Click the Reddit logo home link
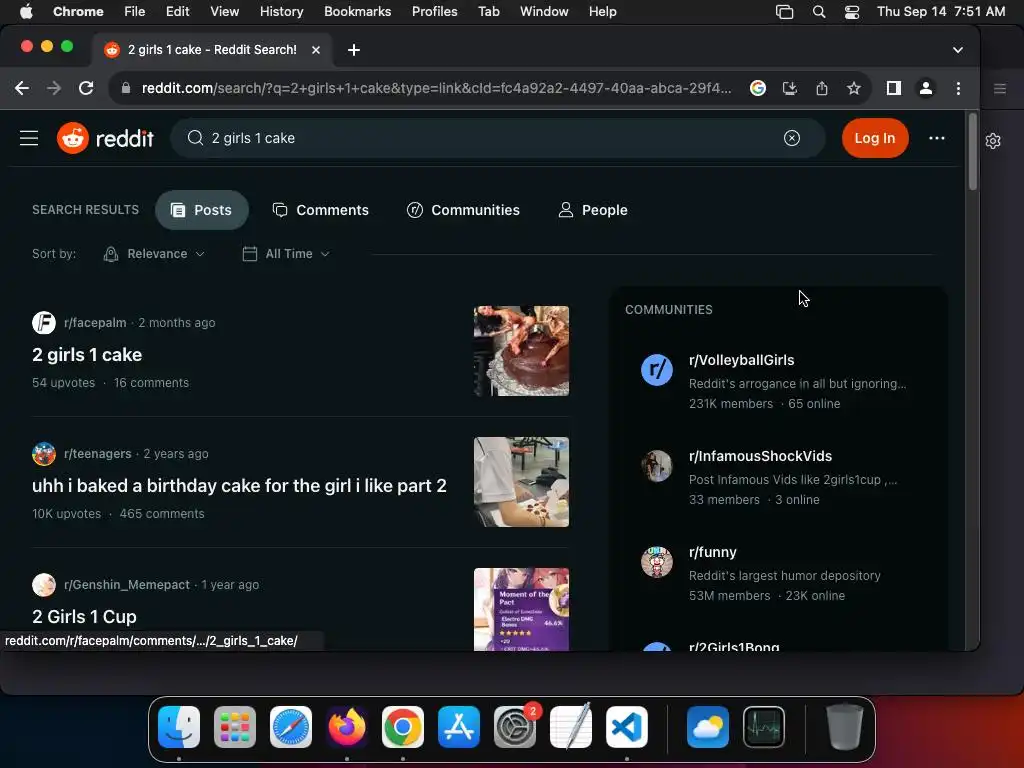1024x768 pixels. point(105,138)
